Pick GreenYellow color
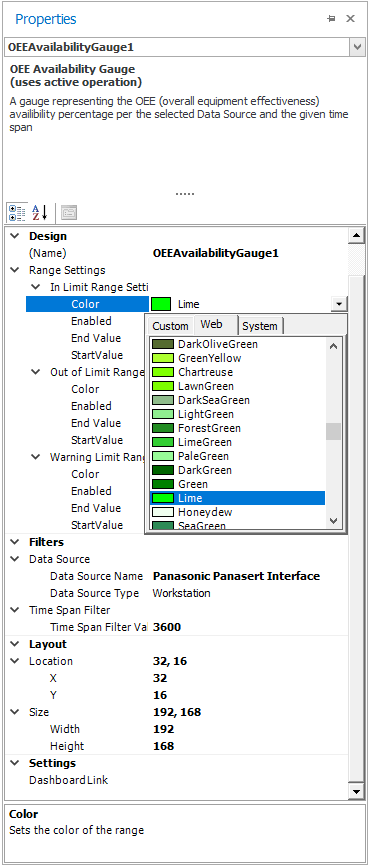The height and width of the screenshot is (865, 371). pyautogui.click(x=238, y=358)
